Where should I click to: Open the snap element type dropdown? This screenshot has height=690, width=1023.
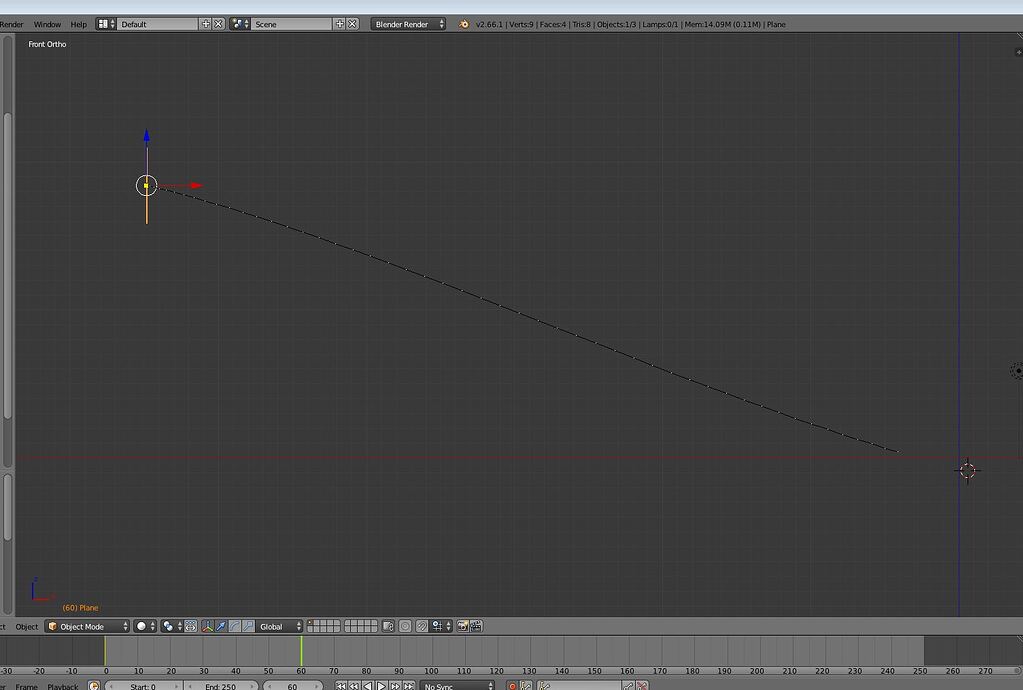[x=441, y=627]
